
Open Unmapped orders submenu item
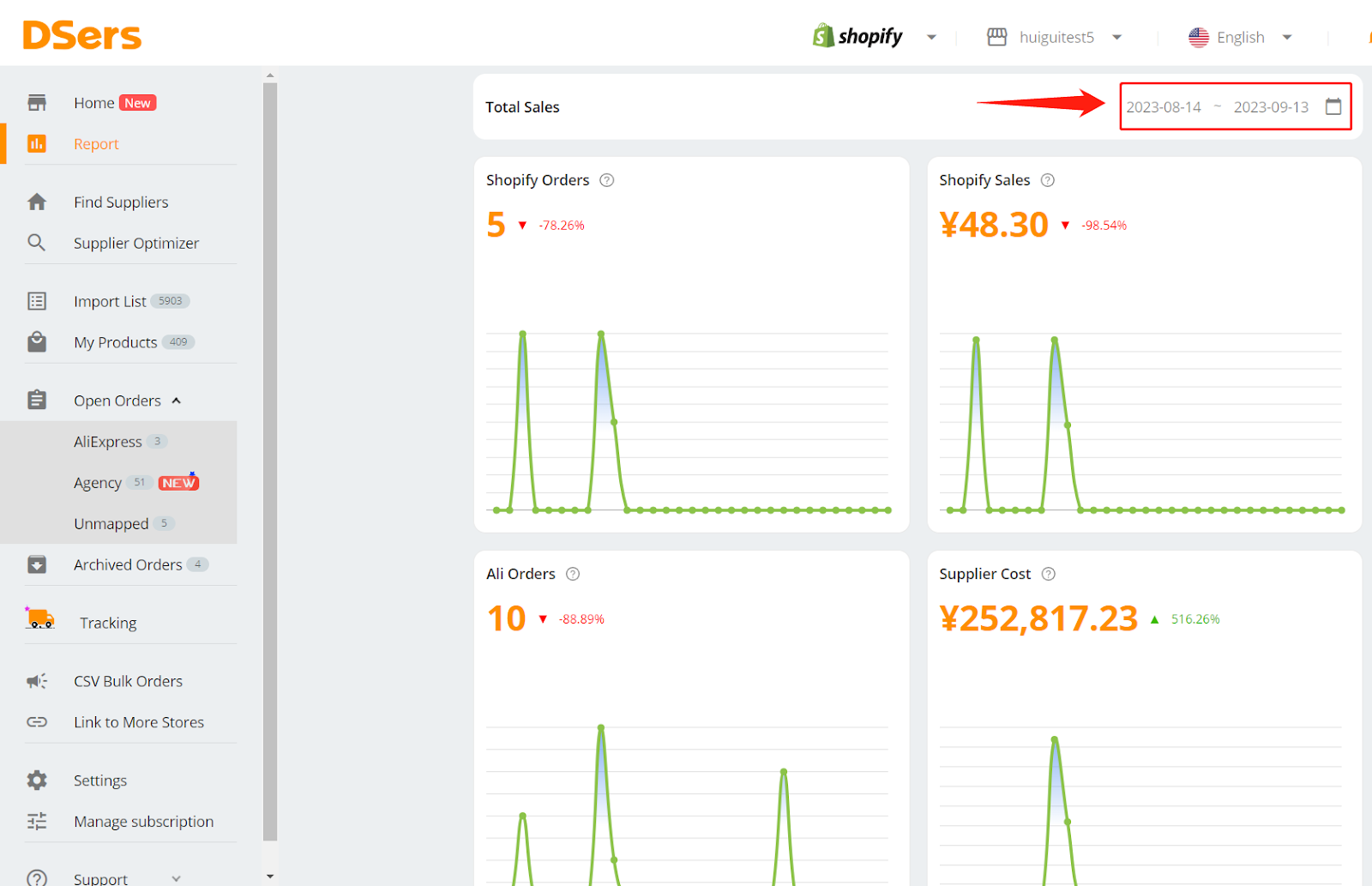click(x=111, y=523)
